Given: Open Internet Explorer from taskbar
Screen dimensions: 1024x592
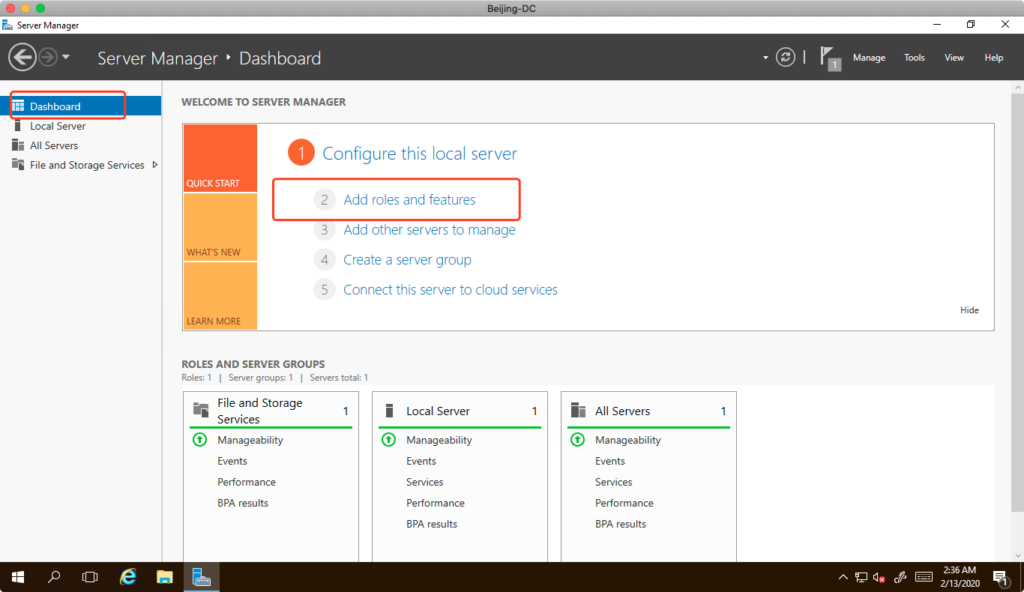Looking at the screenshot, I should coord(128,577).
